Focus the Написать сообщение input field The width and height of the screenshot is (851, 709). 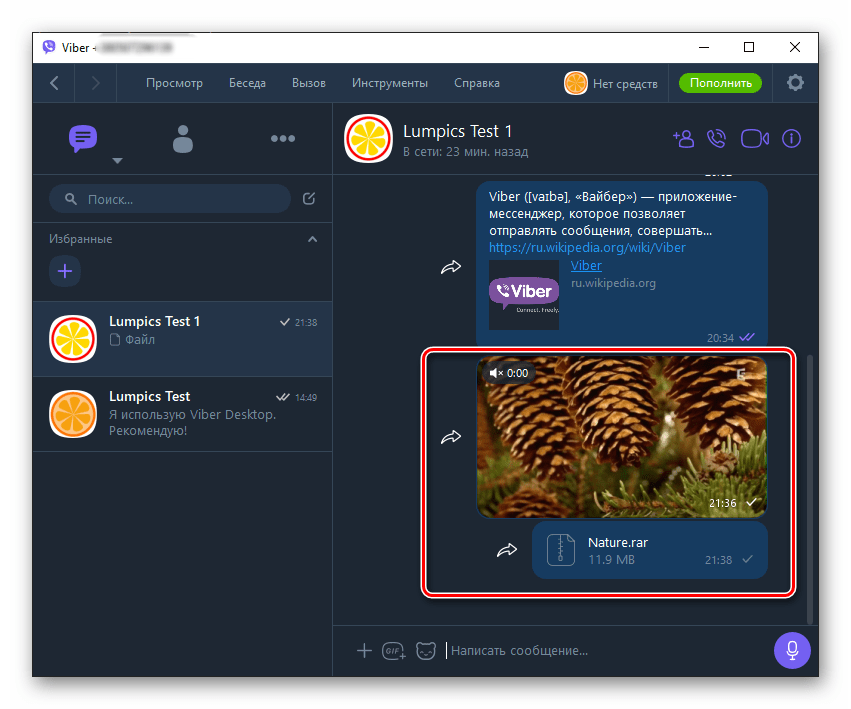coord(605,650)
